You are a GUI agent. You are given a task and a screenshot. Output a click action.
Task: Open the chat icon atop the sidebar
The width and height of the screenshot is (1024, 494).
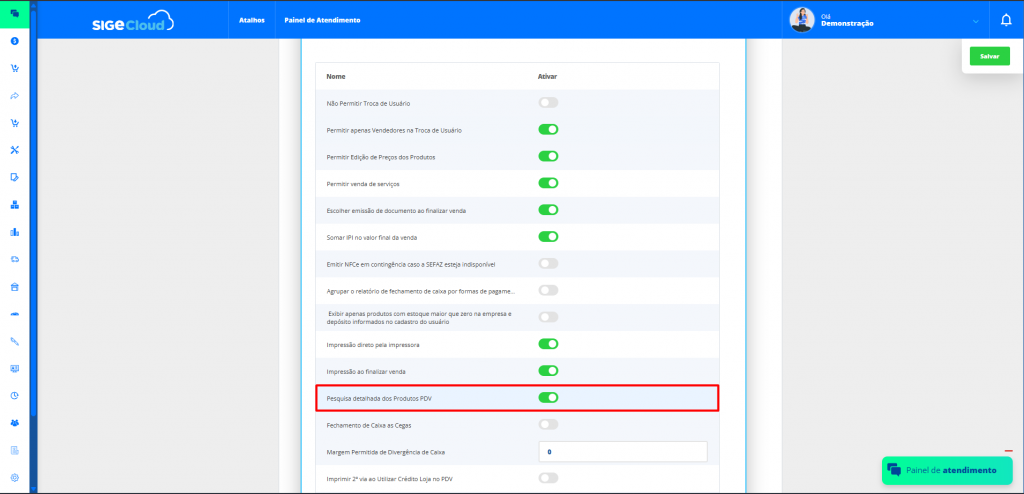[x=15, y=14]
